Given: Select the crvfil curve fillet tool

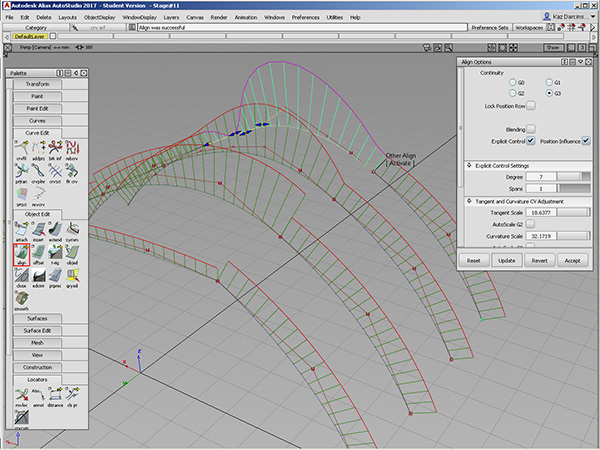Looking at the screenshot, I should point(21,150).
